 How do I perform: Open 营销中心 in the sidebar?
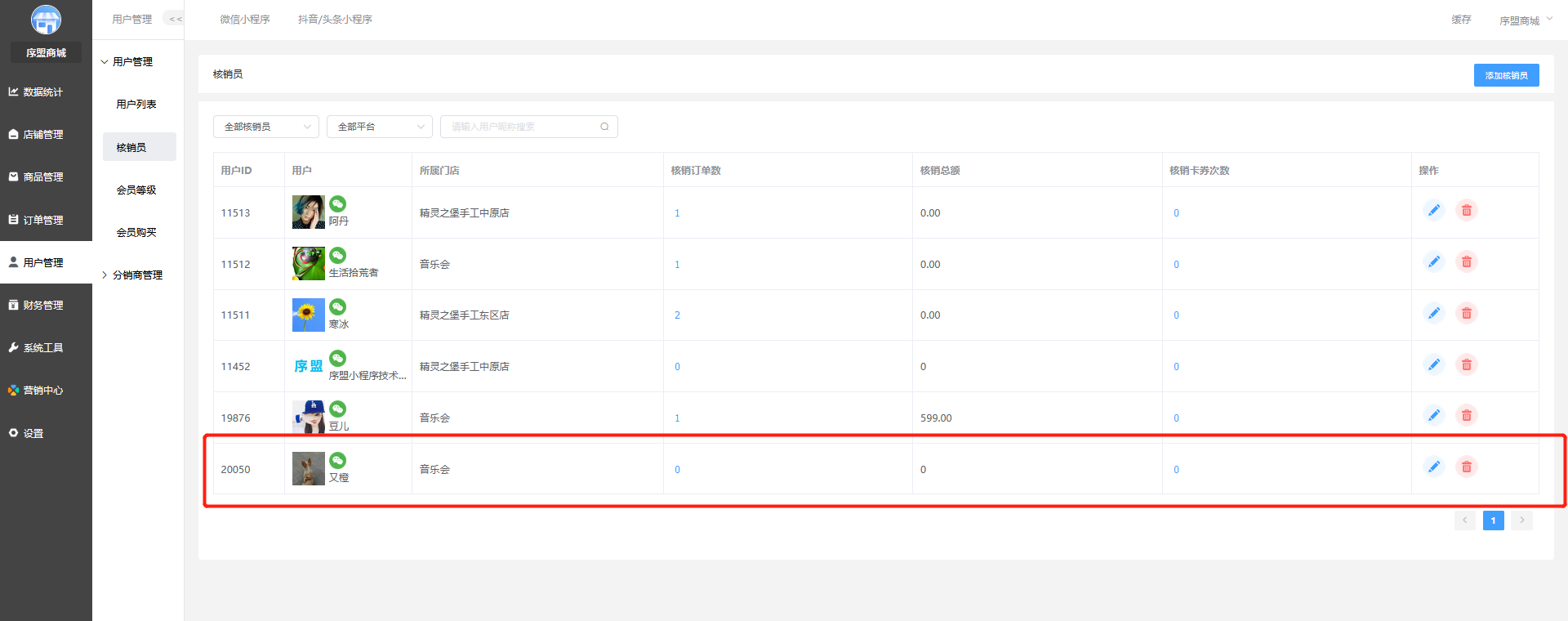46,391
